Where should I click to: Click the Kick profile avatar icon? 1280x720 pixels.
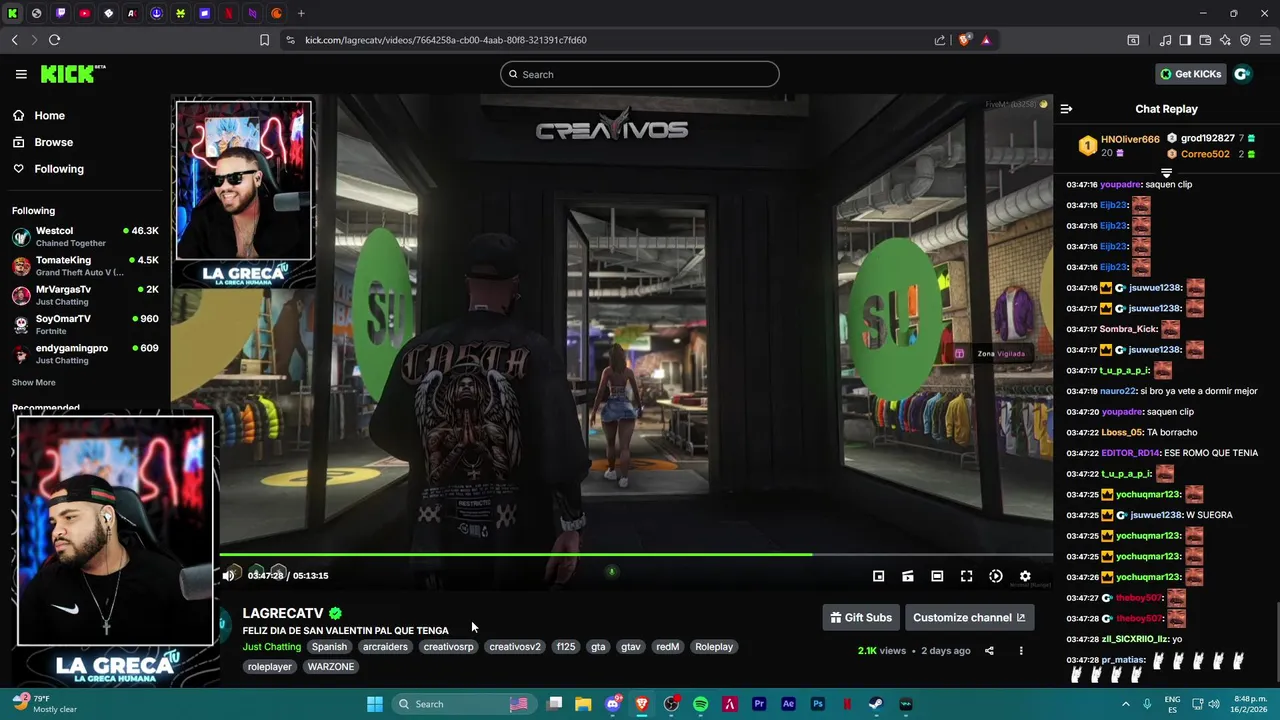click(x=1242, y=74)
